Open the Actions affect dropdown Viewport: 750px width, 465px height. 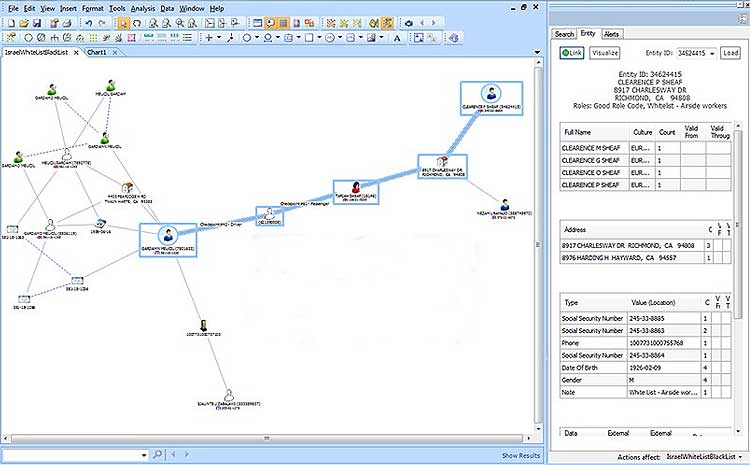(740, 457)
